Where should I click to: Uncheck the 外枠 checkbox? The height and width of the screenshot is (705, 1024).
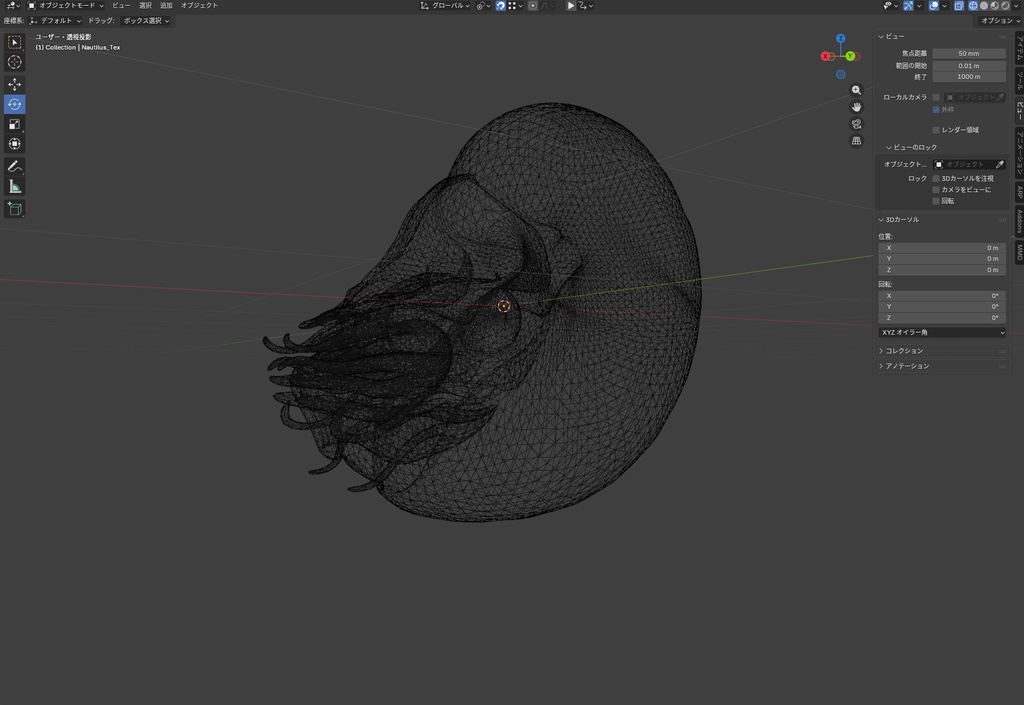936,110
